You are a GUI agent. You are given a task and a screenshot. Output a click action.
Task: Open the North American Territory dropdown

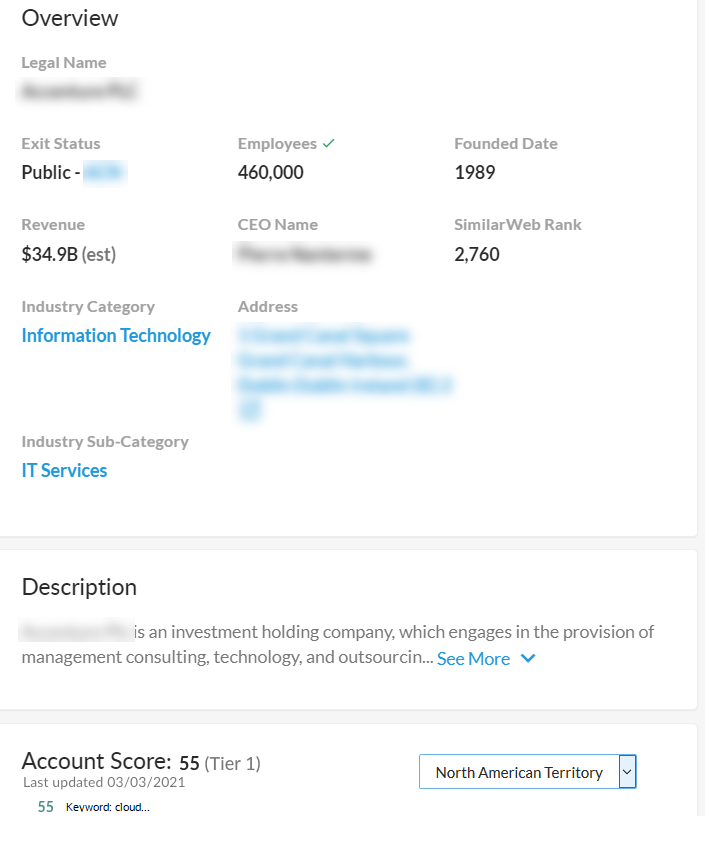(x=518, y=772)
